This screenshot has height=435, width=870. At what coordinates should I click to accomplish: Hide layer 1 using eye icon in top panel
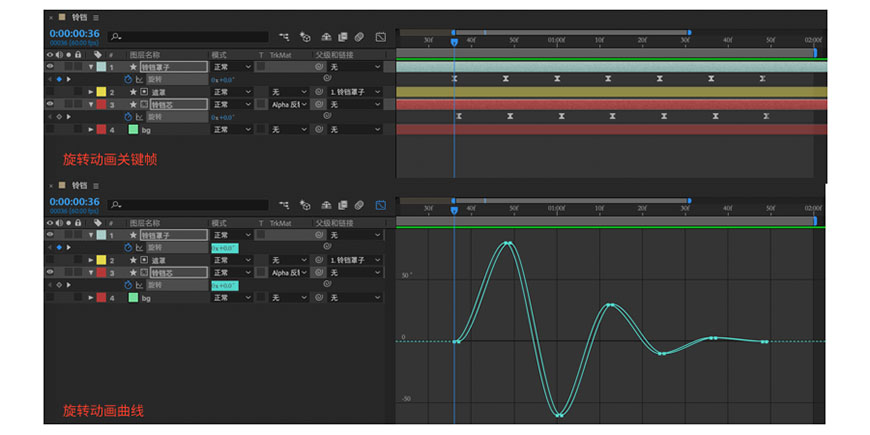pos(50,67)
